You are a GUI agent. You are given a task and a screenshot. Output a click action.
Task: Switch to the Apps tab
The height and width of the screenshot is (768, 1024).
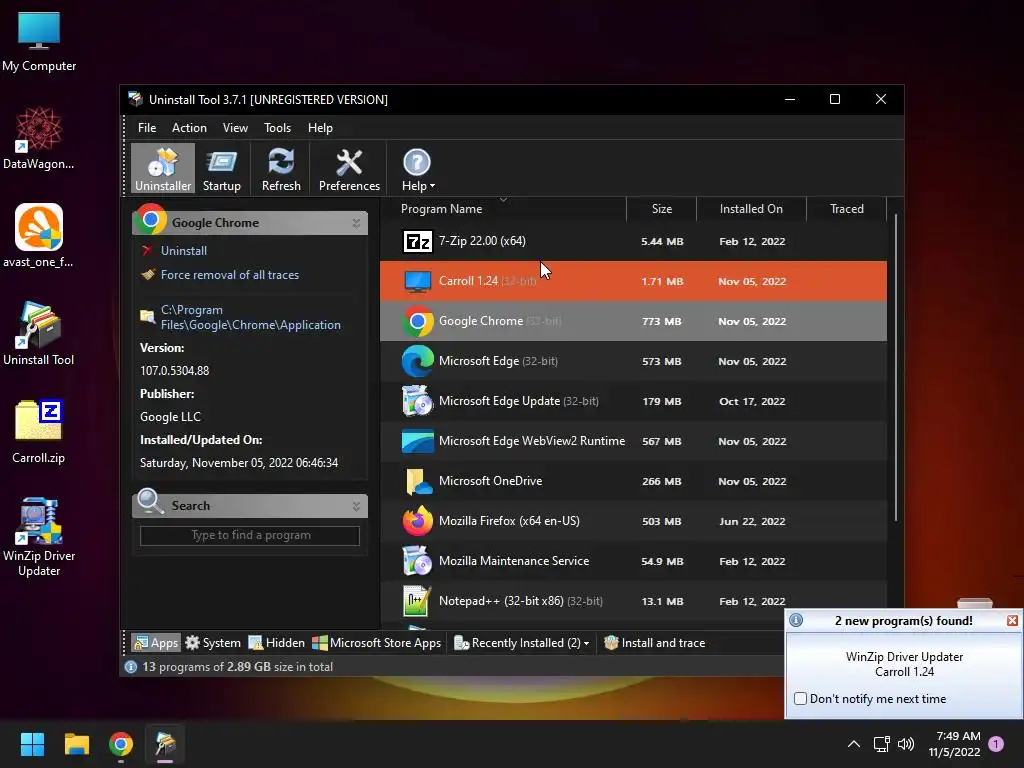[x=156, y=643]
